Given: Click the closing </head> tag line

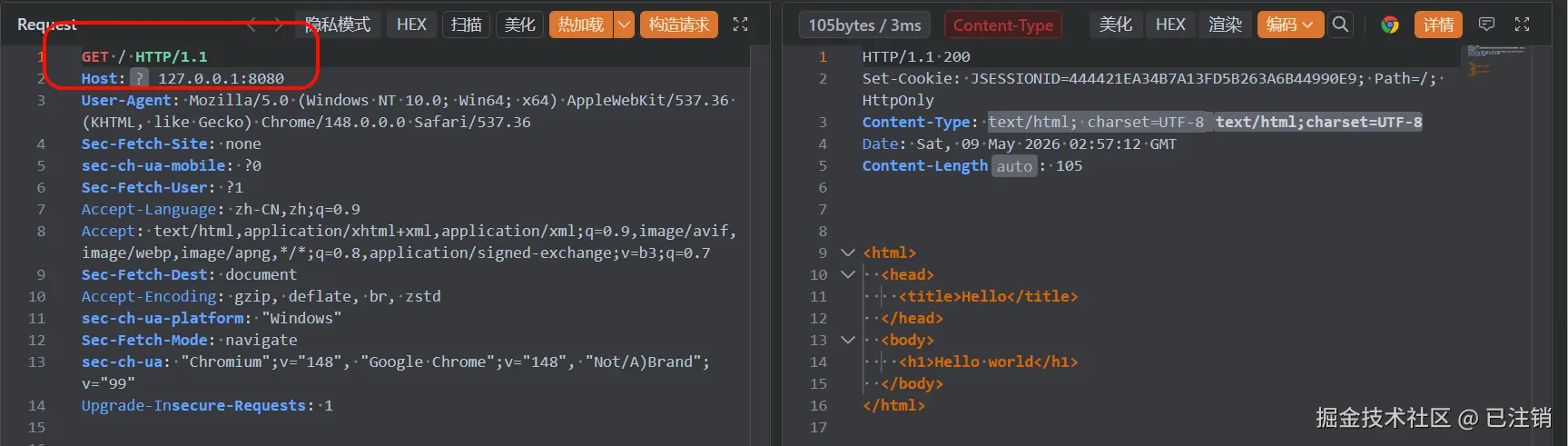Looking at the screenshot, I should tap(912, 318).
